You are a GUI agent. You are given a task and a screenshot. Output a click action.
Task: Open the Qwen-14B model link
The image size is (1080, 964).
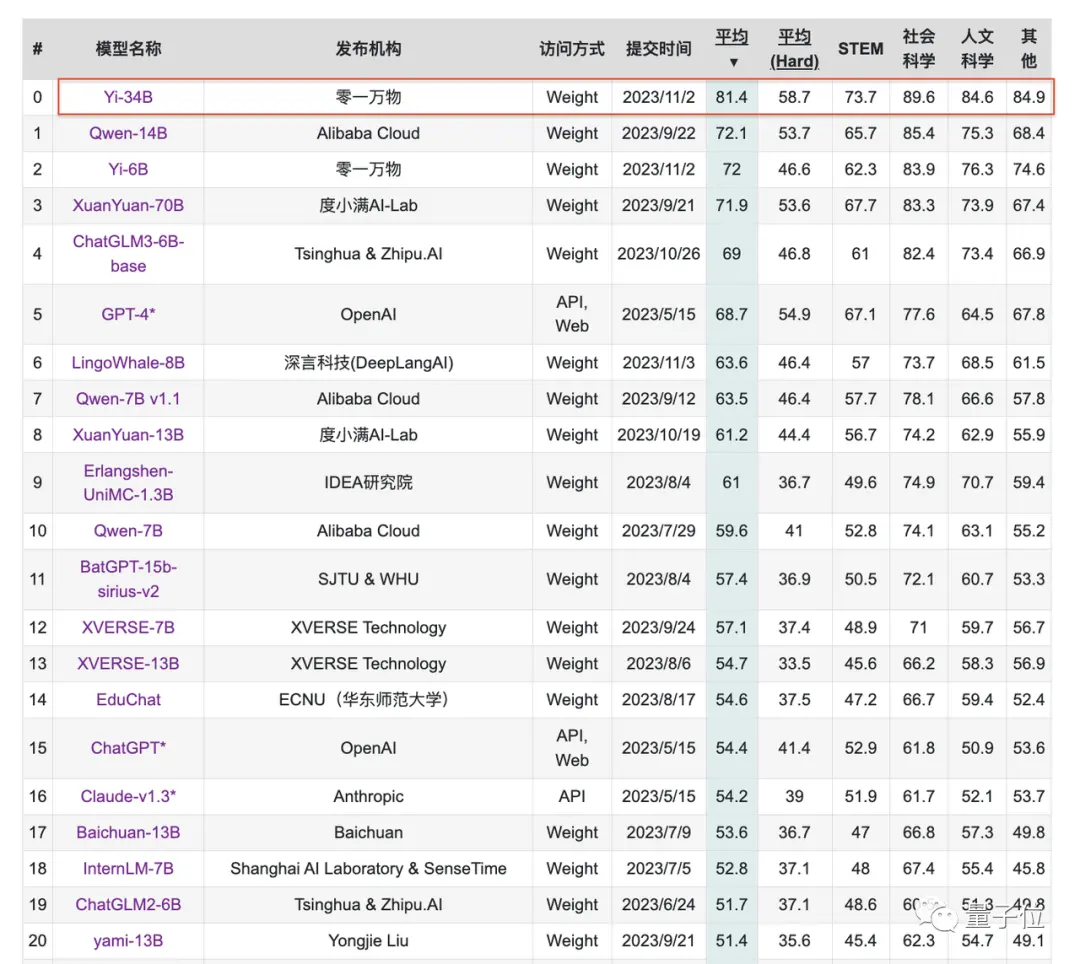(x=128, y=133)
